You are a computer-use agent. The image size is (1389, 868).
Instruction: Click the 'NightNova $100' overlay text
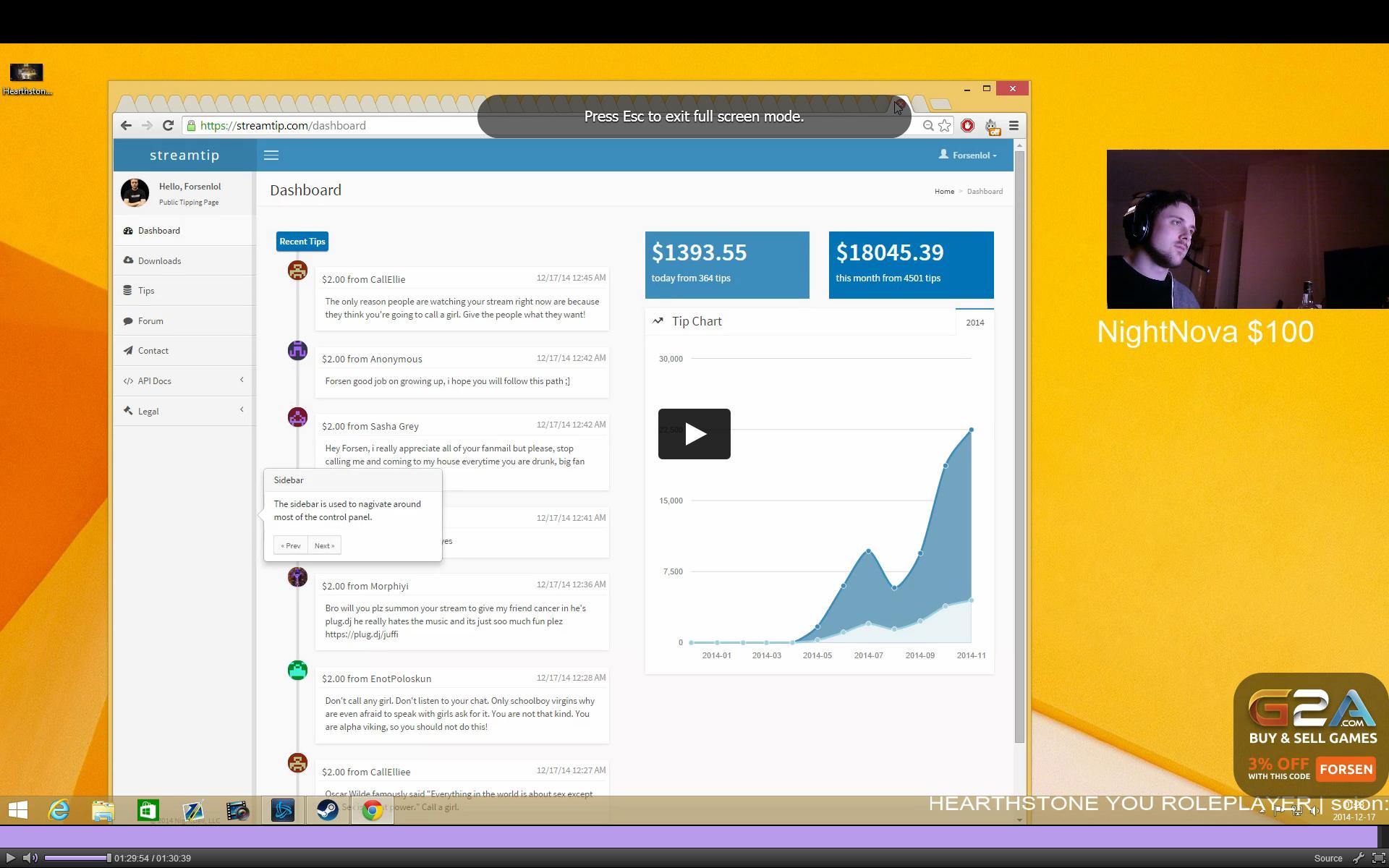1205,332
